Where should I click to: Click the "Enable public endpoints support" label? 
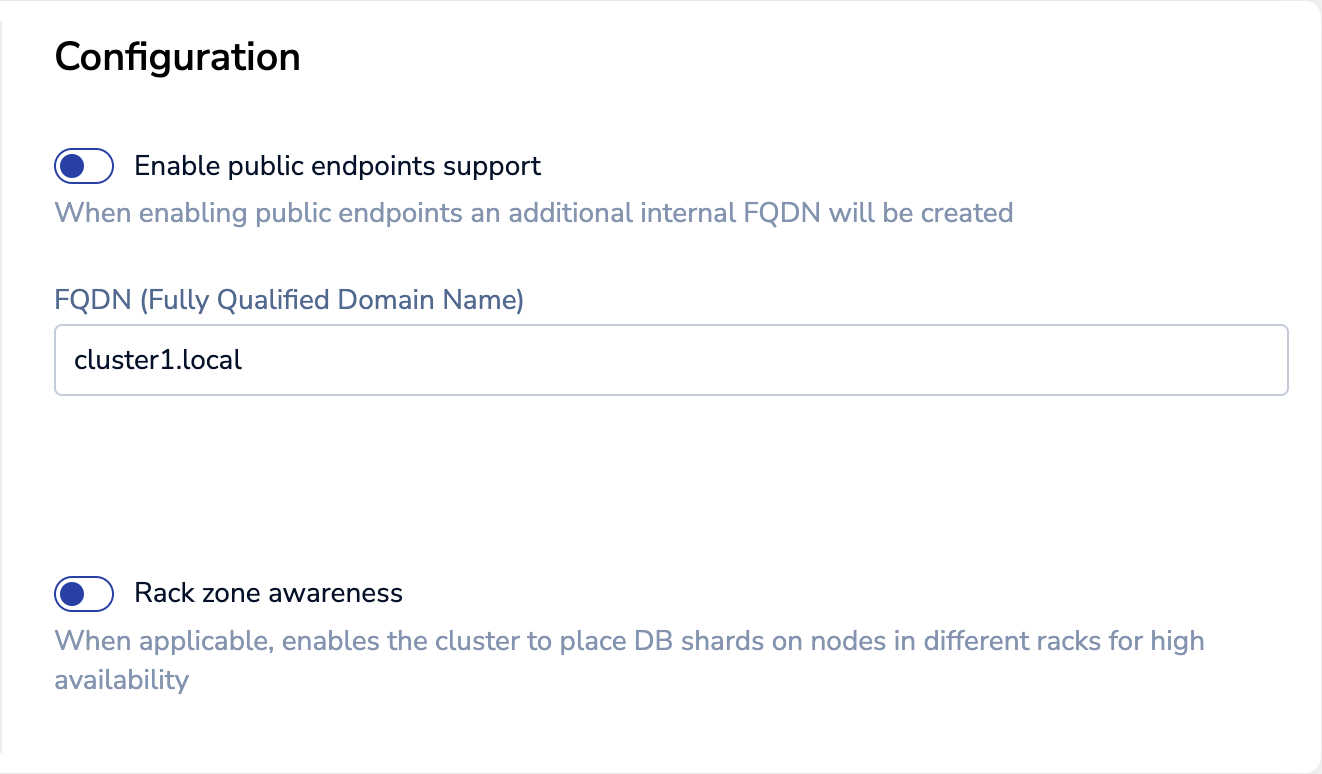click(x=337, y=166)
